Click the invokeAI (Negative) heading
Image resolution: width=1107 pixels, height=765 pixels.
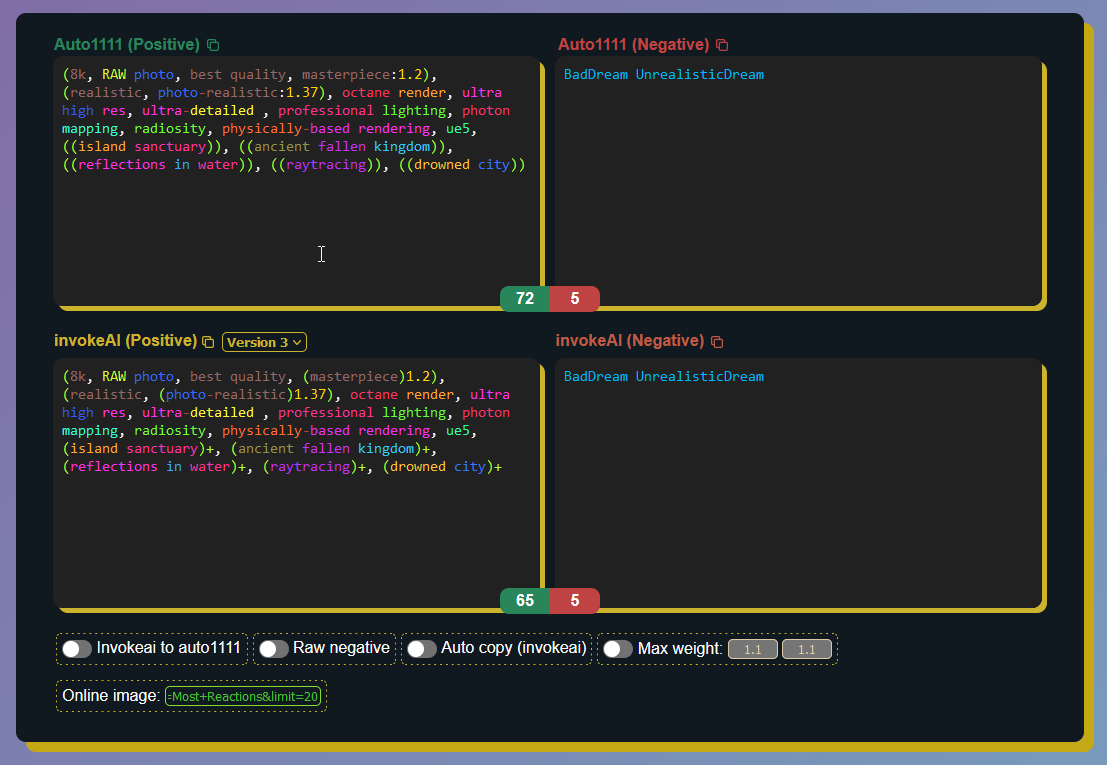(630, 341)
